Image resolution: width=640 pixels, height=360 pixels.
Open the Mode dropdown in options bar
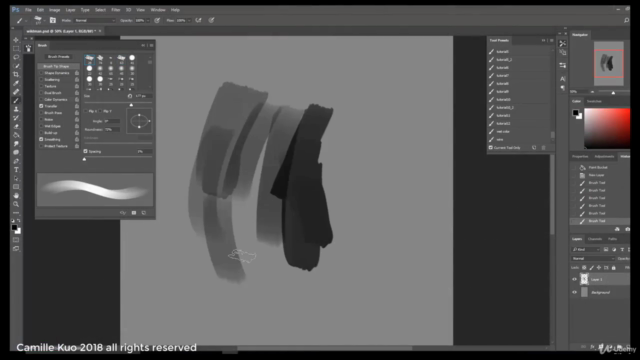(95, 20)
